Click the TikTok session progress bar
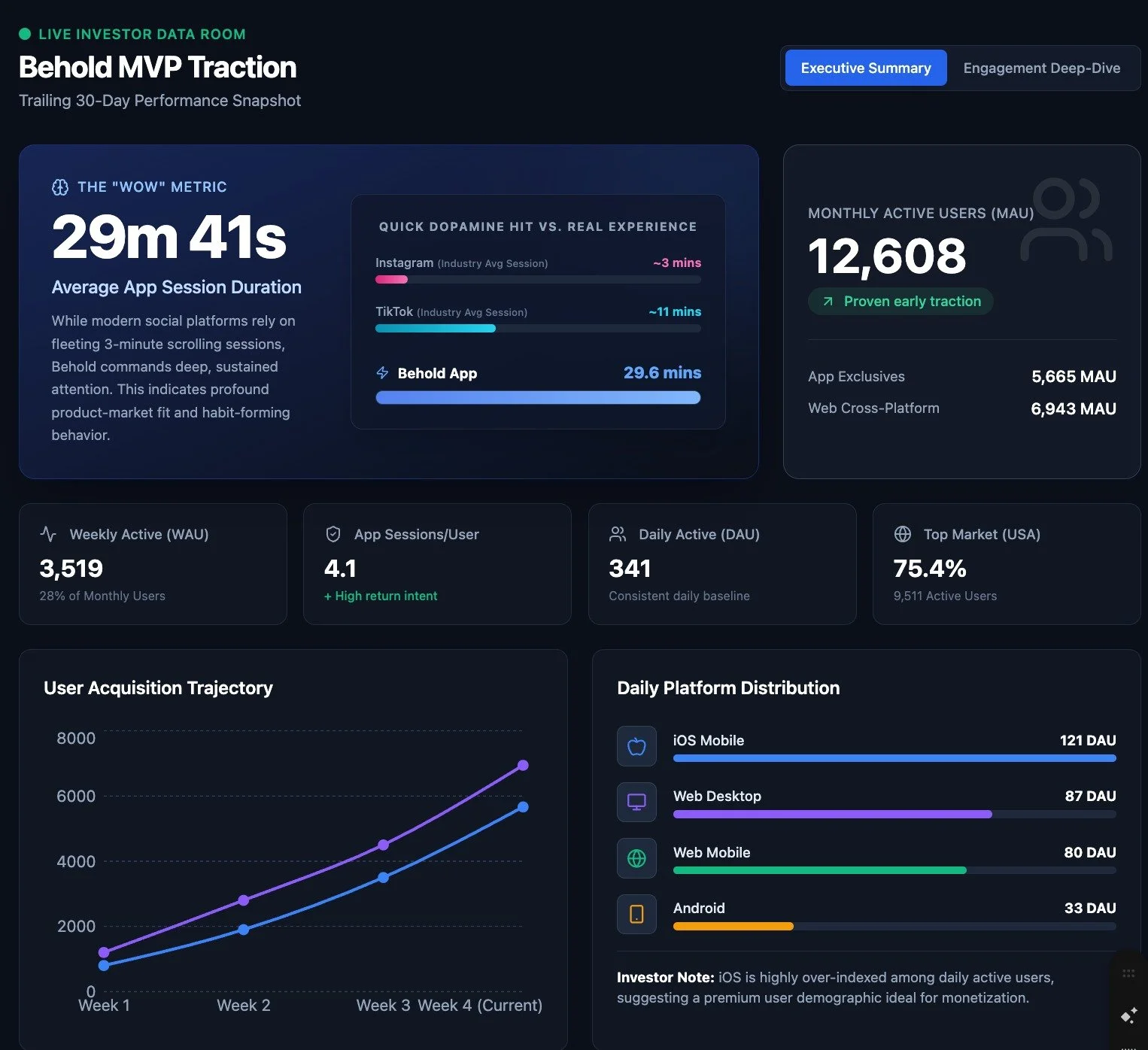The image size is (1148, 1050). click(x=538, y=328)
